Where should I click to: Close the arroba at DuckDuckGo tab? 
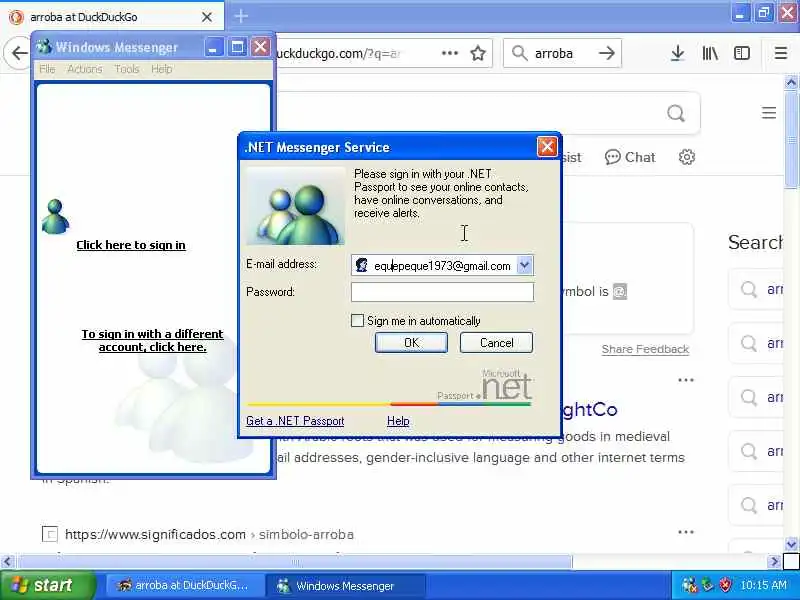point(207,17)
